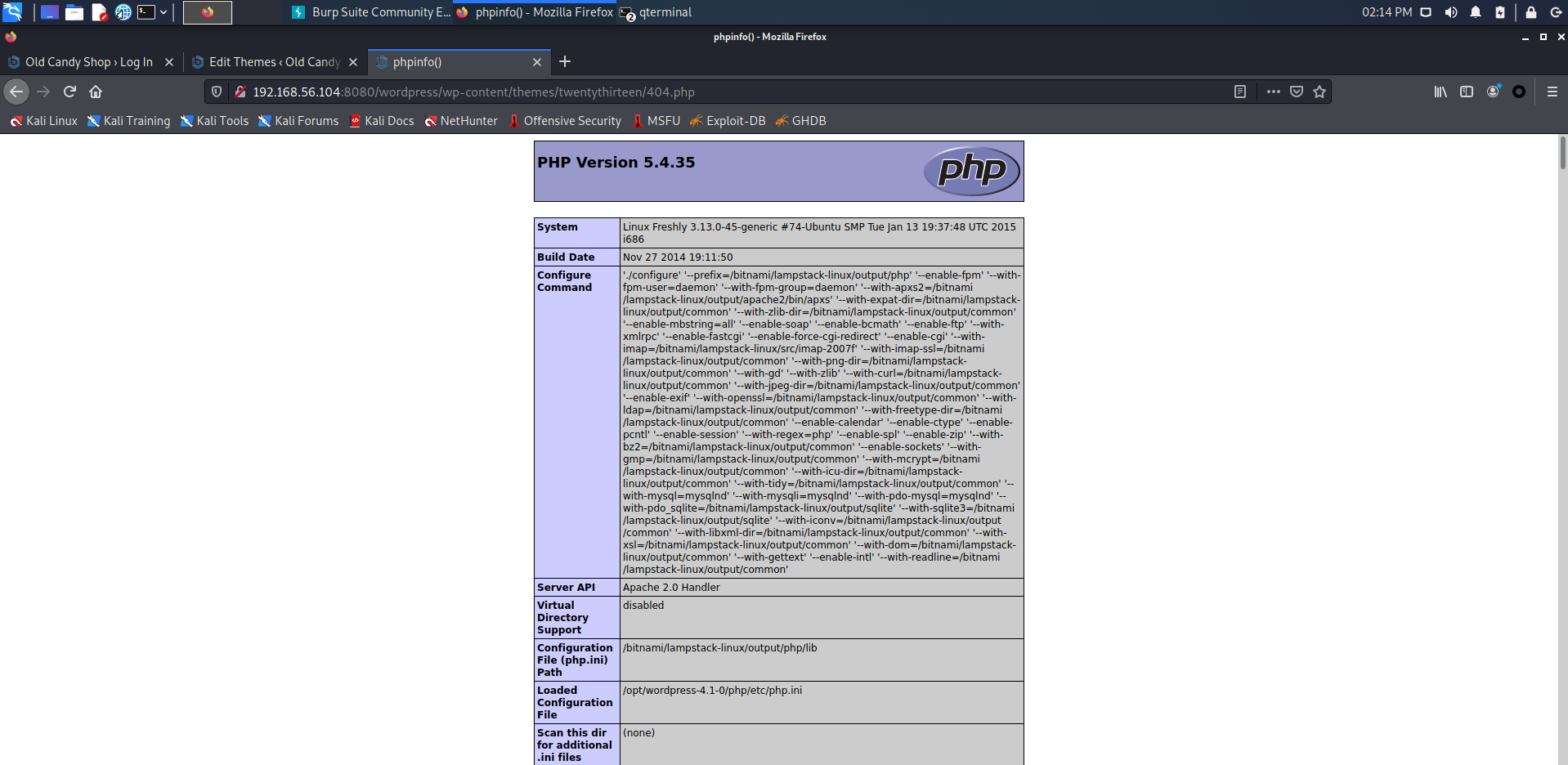Open Burp Suite Community from taskbar
Screen dimensions: 1568x765
pos(371,12)
